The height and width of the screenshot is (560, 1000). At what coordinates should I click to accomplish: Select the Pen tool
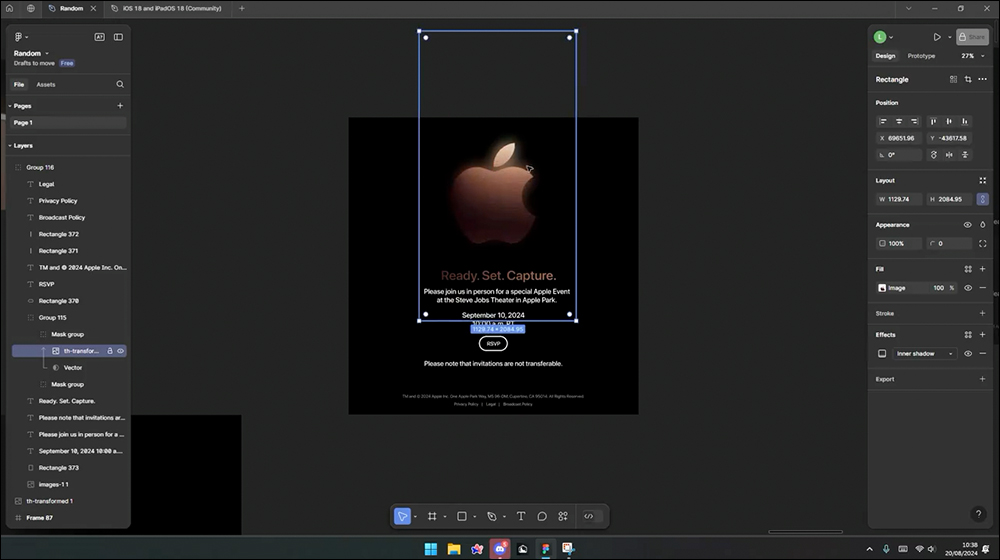(492, 516)
